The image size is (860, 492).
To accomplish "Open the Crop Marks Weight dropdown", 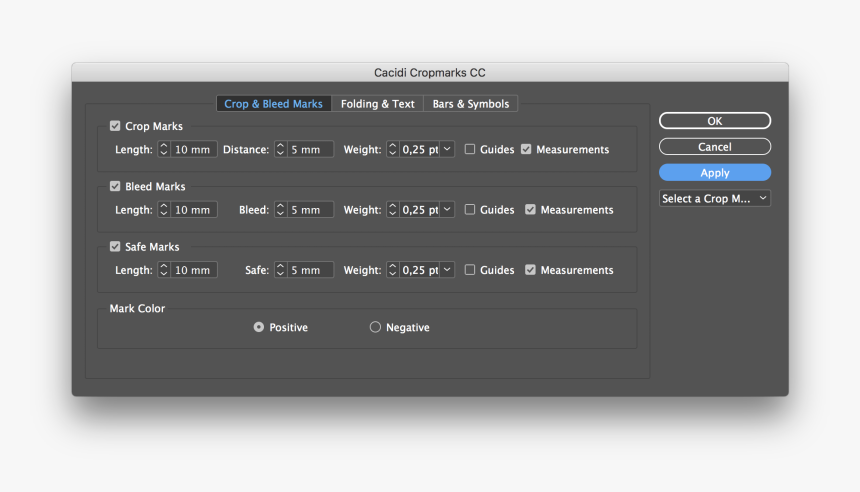I will [447, 149].
